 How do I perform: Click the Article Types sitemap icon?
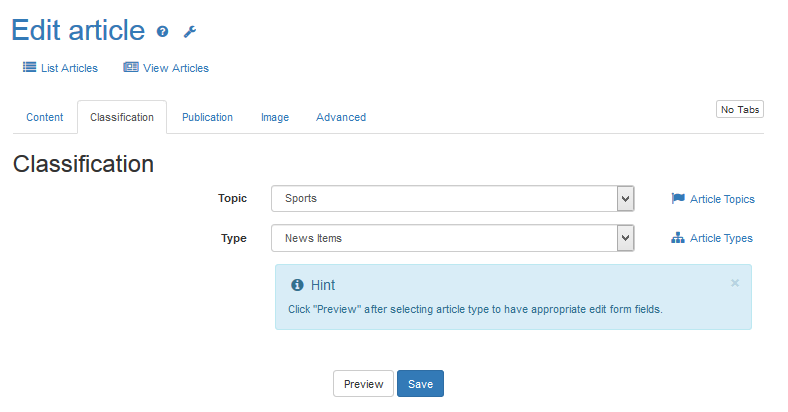tap(678, 238)
